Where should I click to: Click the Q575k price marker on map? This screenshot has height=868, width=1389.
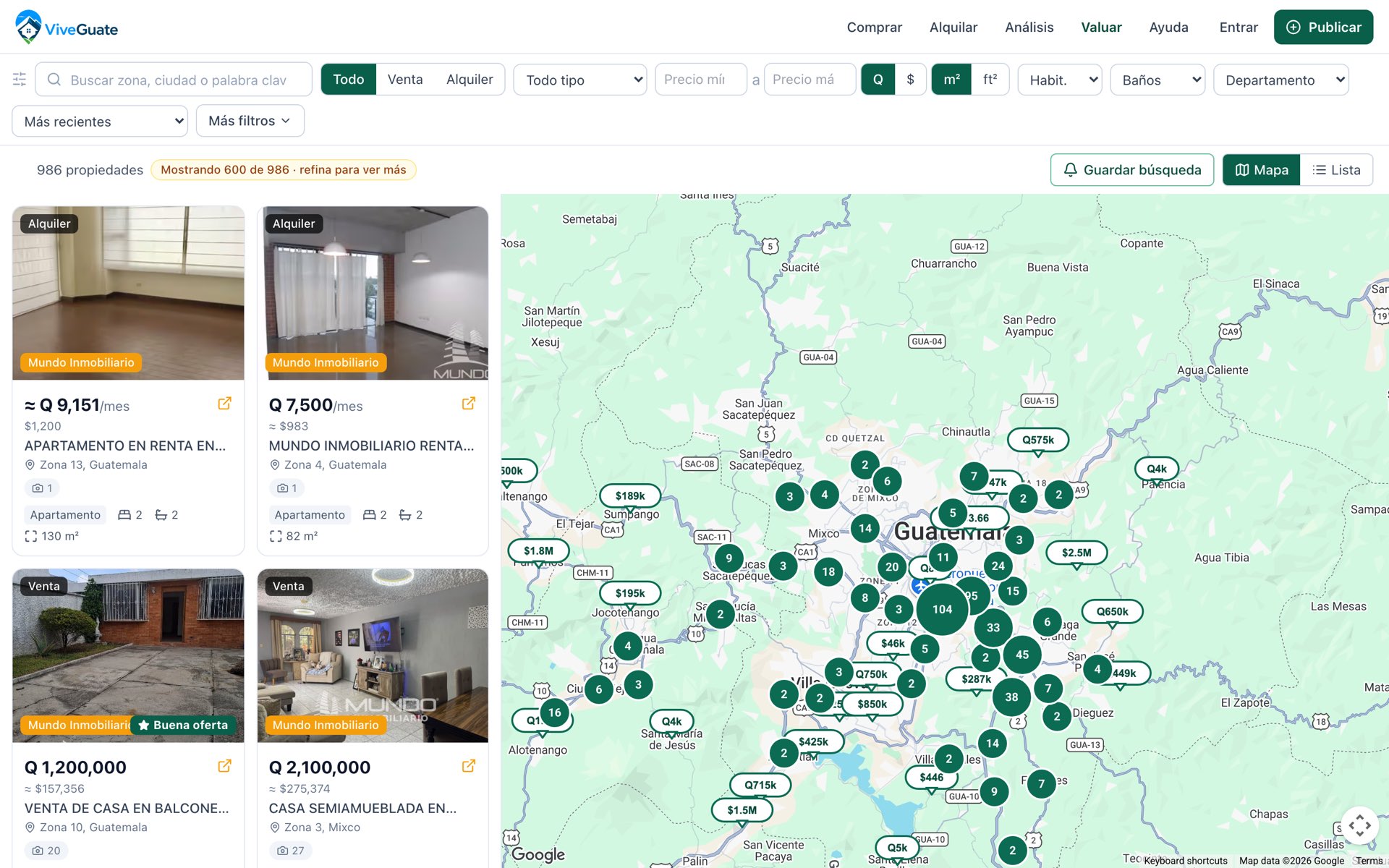(x=1038, y=440)
